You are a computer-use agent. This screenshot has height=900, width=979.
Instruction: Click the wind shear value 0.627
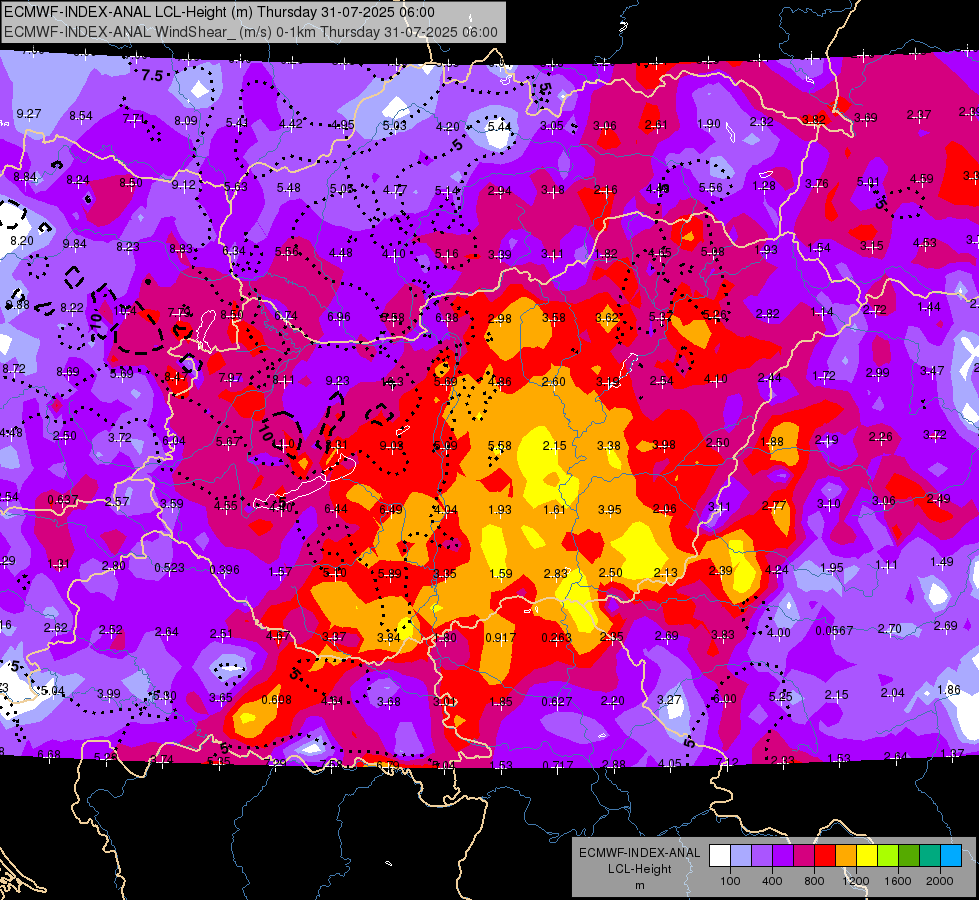pyautogui.click(x=556, y=701)
